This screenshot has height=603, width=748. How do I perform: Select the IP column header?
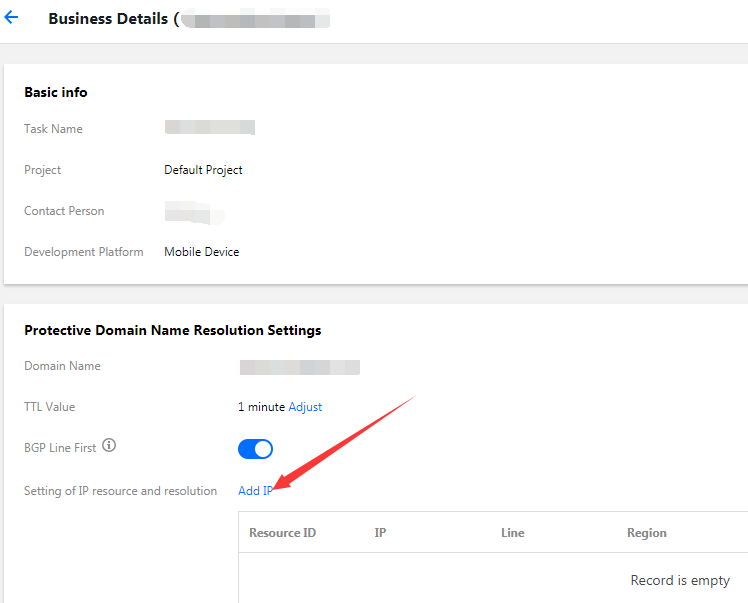point(380,533)
